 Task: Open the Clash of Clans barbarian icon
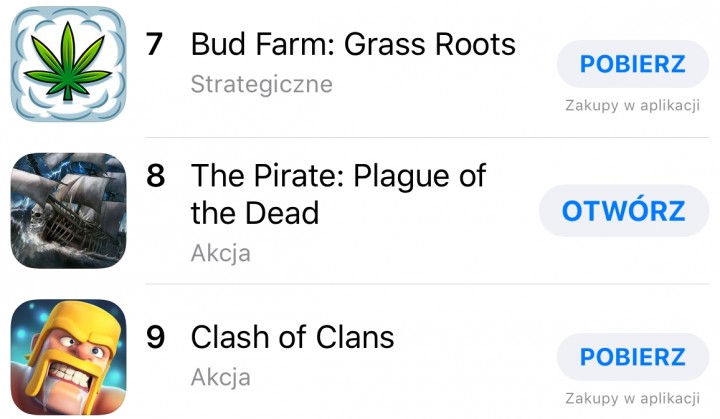pos(68,357)
